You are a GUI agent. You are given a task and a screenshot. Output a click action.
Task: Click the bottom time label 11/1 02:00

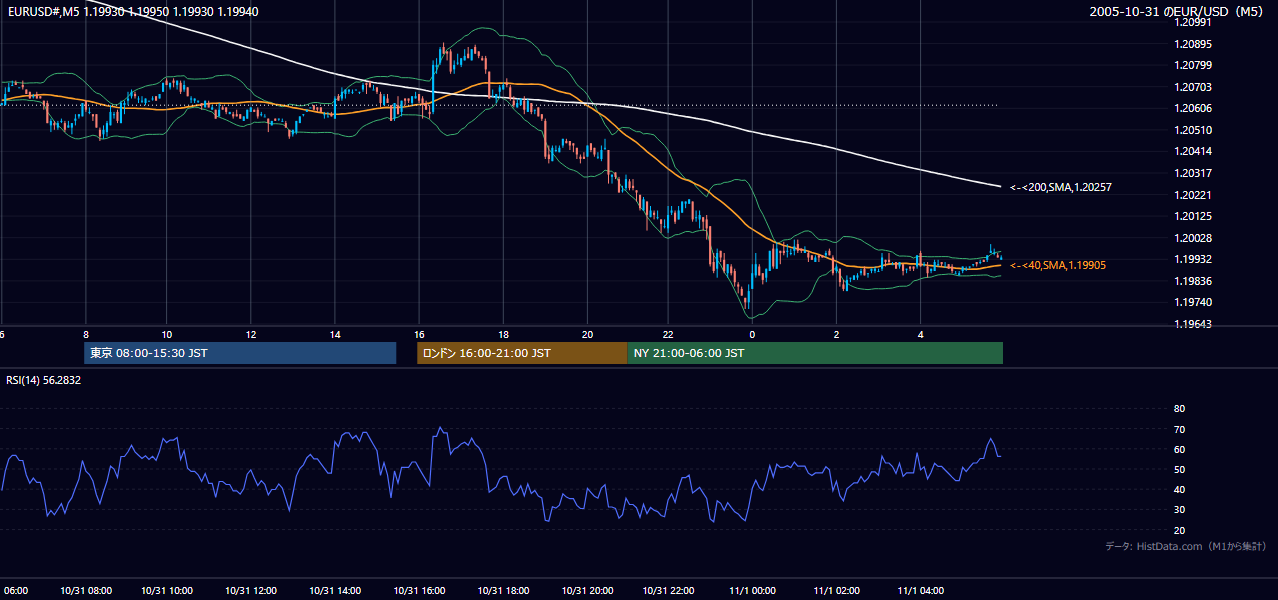(836, 591)
